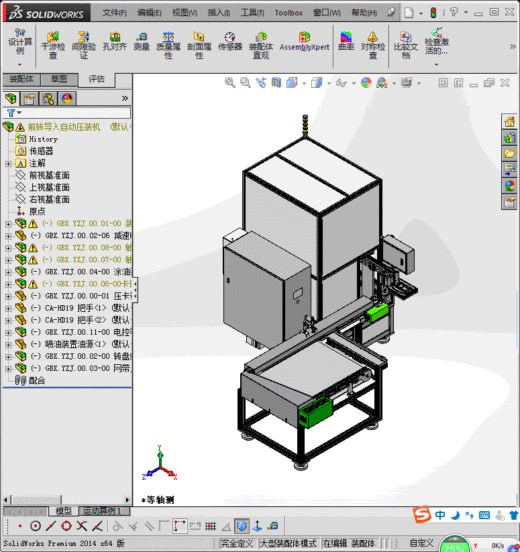Expand GBX.YZJ.00.02-06 component
520x552 pixels.
(8, 236)
